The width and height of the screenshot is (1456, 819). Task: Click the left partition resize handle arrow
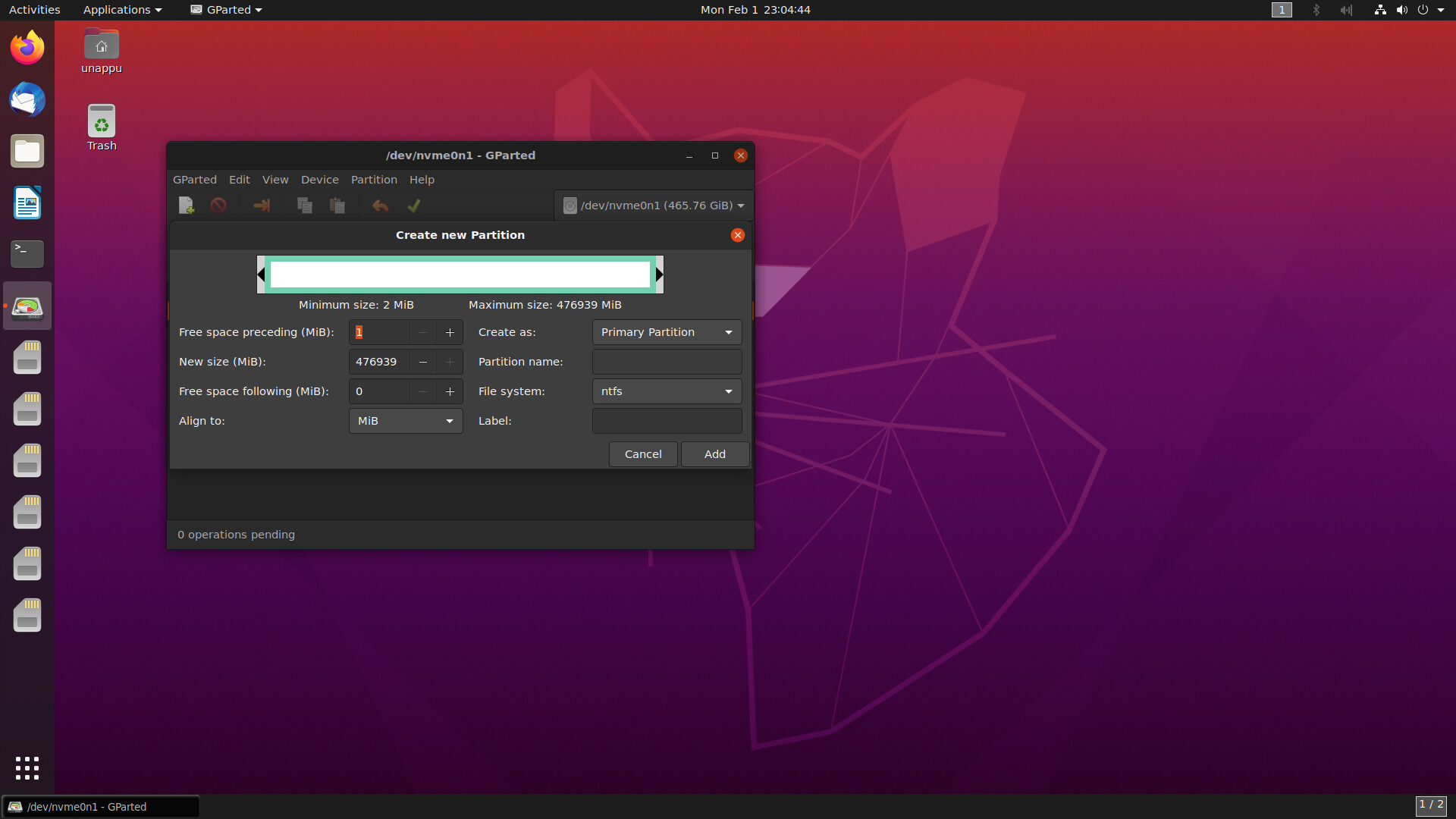coord(261,275)
